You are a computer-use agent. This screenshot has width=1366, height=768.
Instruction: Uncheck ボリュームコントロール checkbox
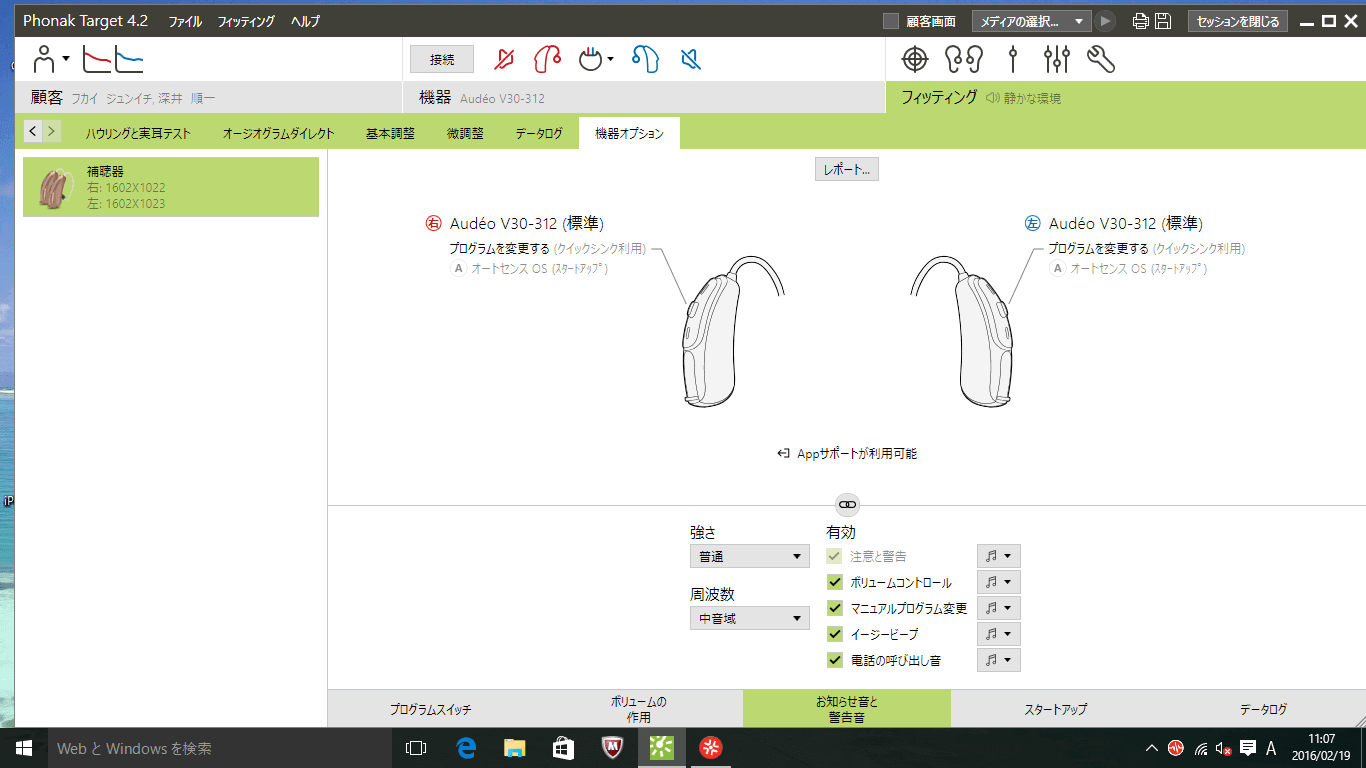coord(834,582)
